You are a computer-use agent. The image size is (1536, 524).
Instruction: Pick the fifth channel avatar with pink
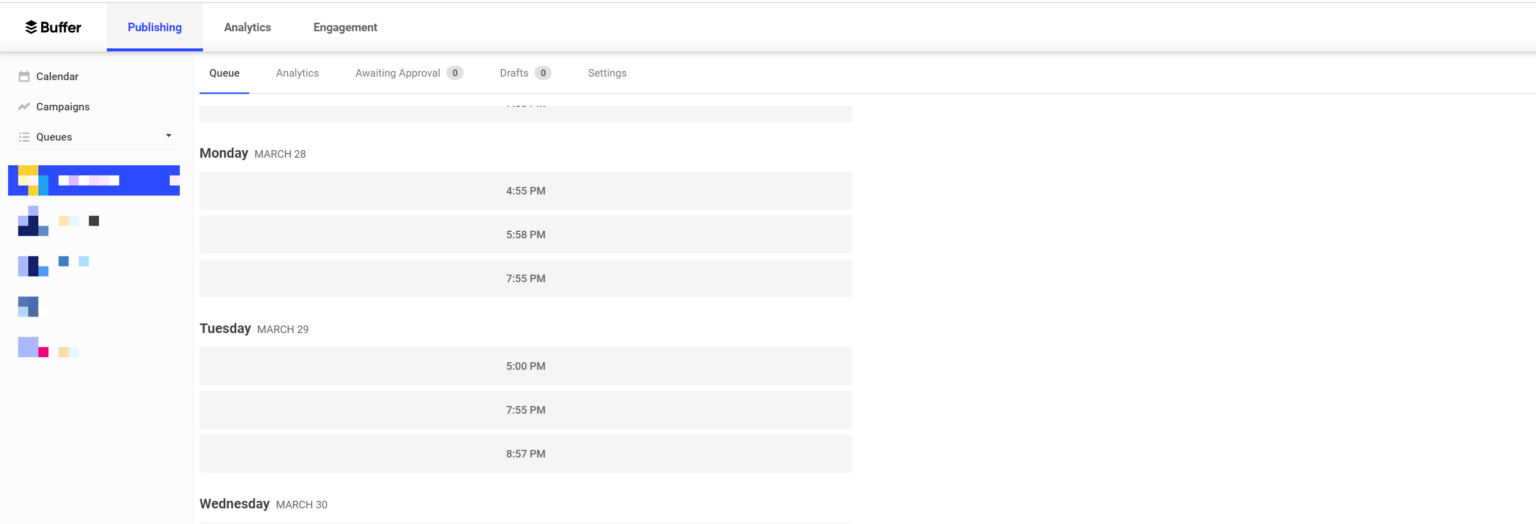(x=33, y=347)
